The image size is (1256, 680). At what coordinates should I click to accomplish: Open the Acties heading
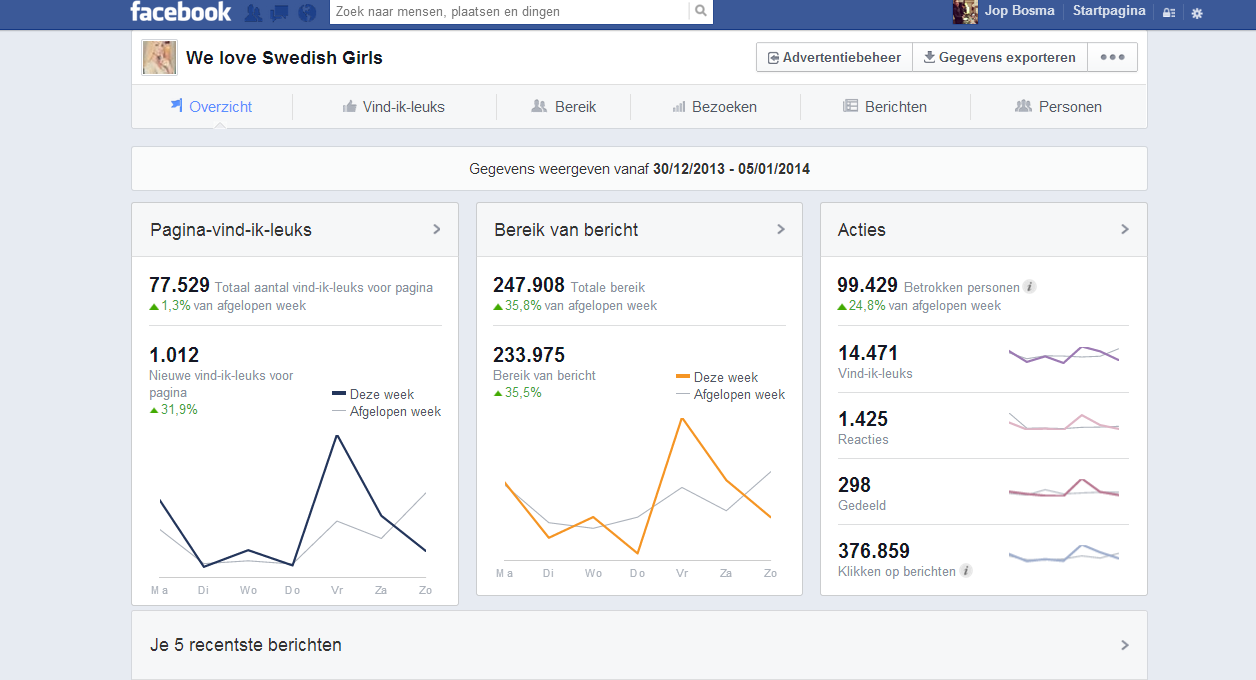click(x=862, y=230)
